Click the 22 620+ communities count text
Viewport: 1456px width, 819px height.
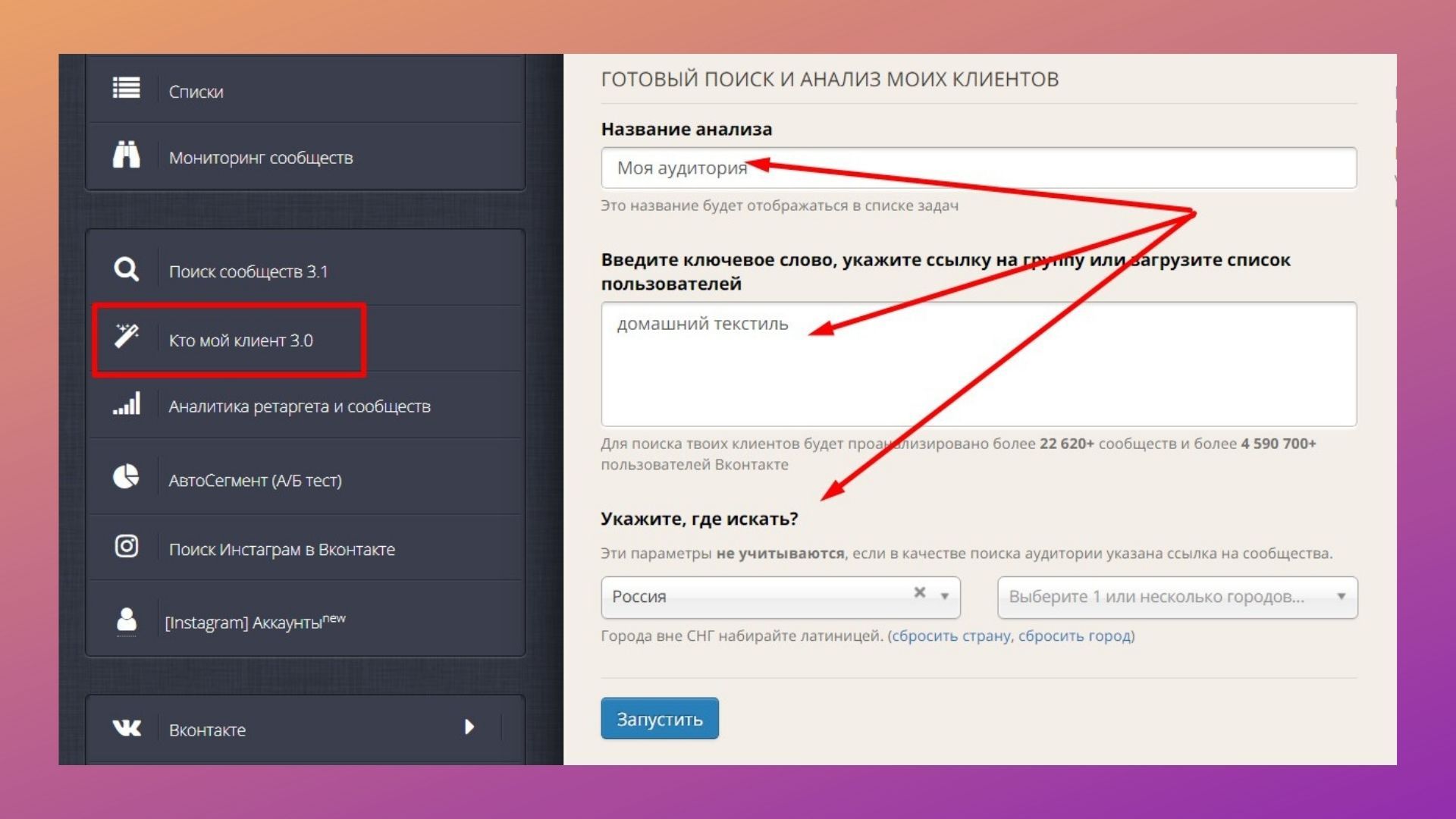(x=1066, y=444)
